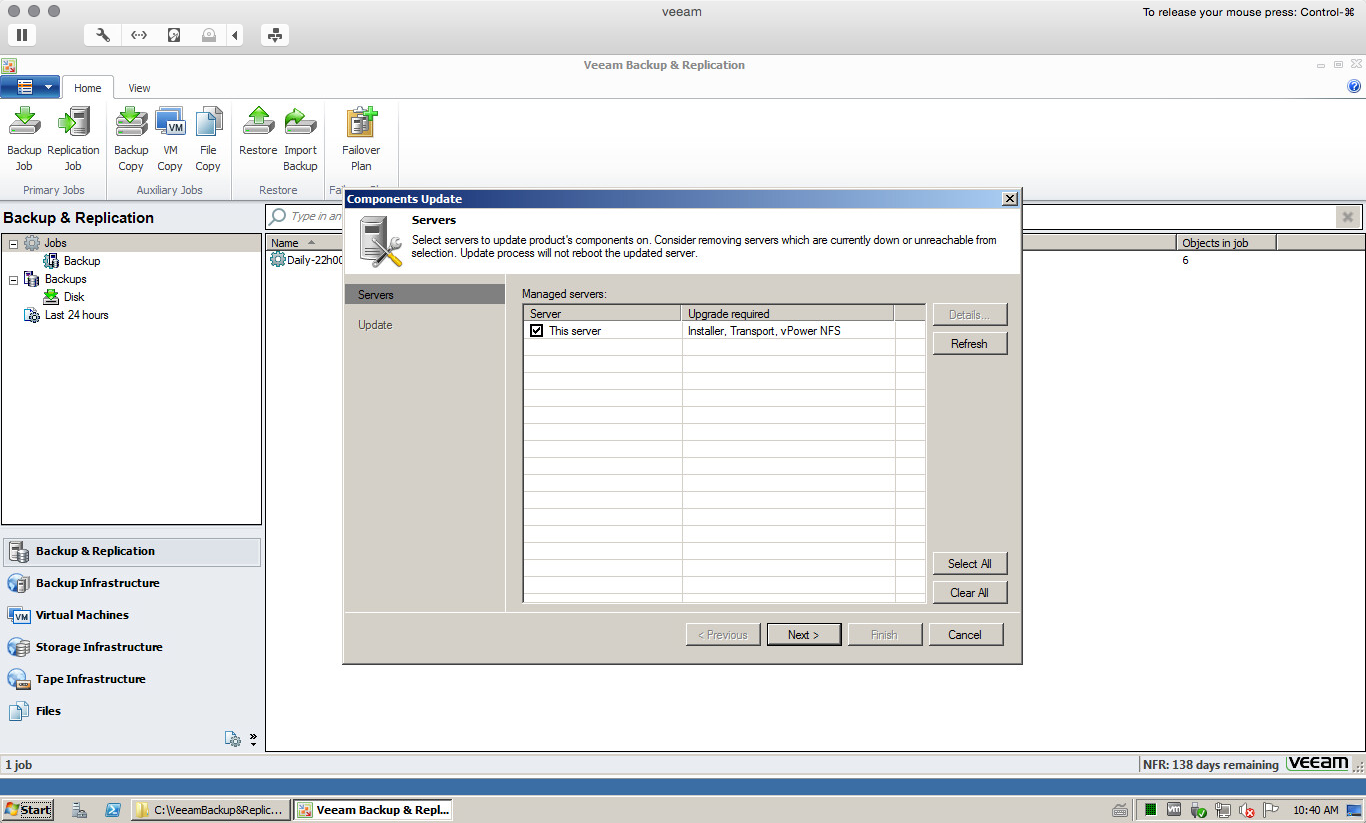This screenshot has width=1366, height=823.
Task: Click the File Copy icon
Action: (208, 123)
